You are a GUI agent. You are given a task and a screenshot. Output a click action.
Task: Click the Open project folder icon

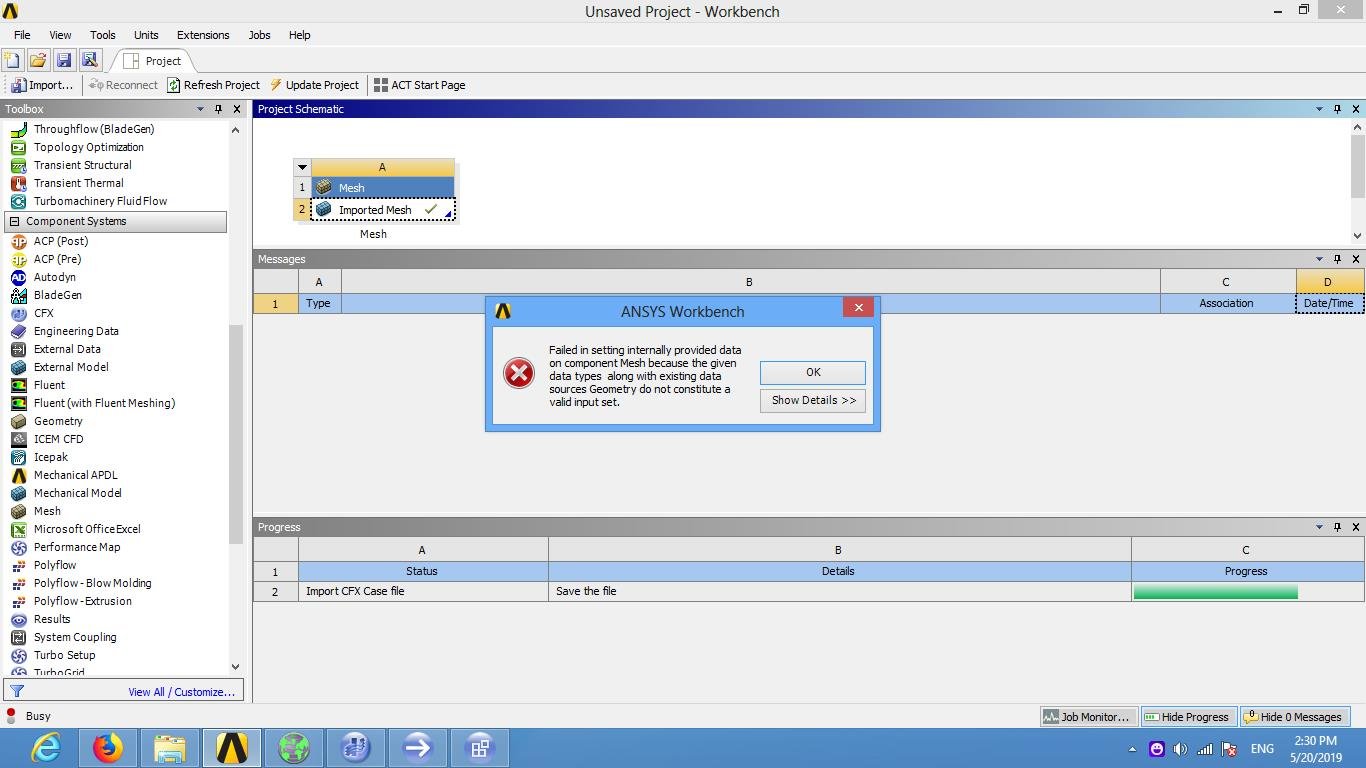[38, 61]
